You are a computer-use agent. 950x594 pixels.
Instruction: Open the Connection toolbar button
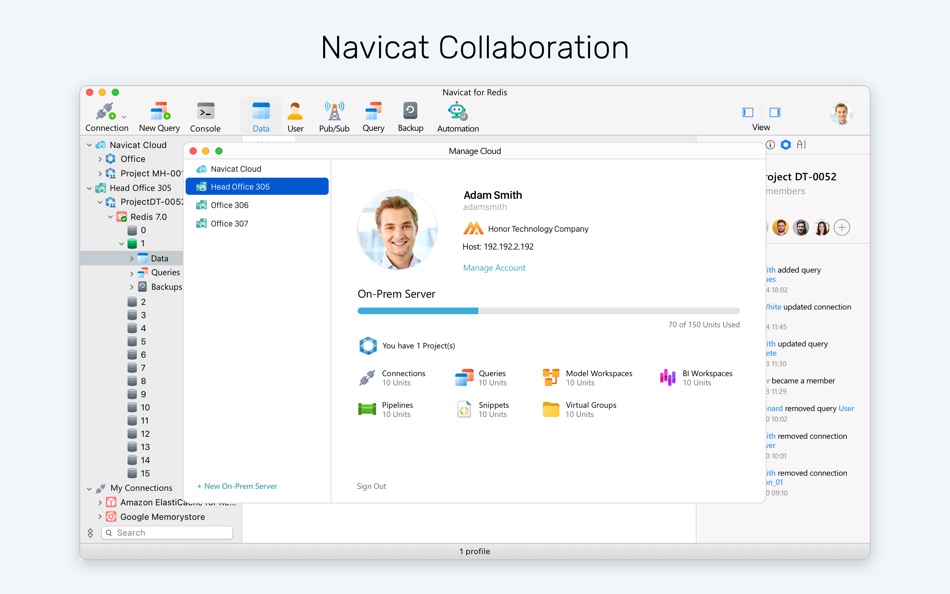pos(106,117)
